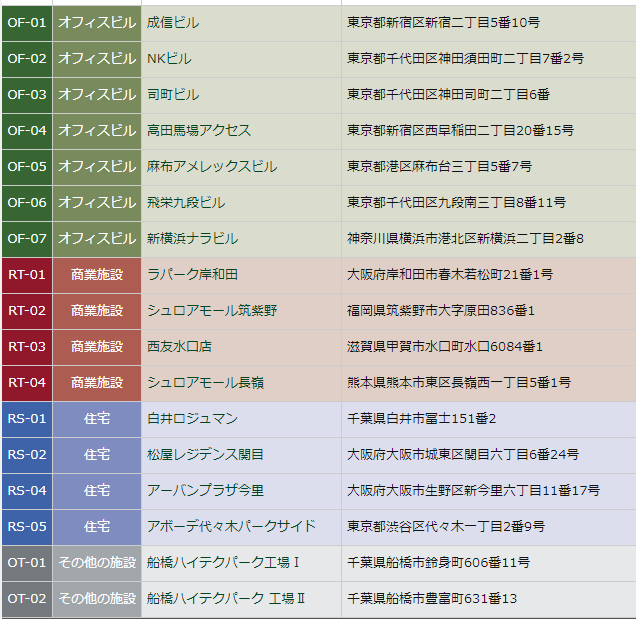Open the 新横浜ナラビル property name
Image resolution: width=636 pixels, height=619 pixels.
click(x=192, y=239)
